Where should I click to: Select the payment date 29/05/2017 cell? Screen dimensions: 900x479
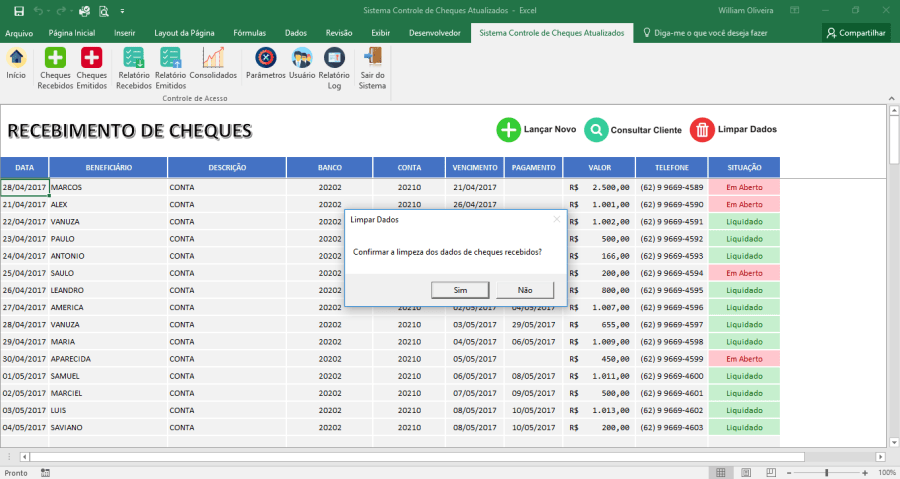533,325
